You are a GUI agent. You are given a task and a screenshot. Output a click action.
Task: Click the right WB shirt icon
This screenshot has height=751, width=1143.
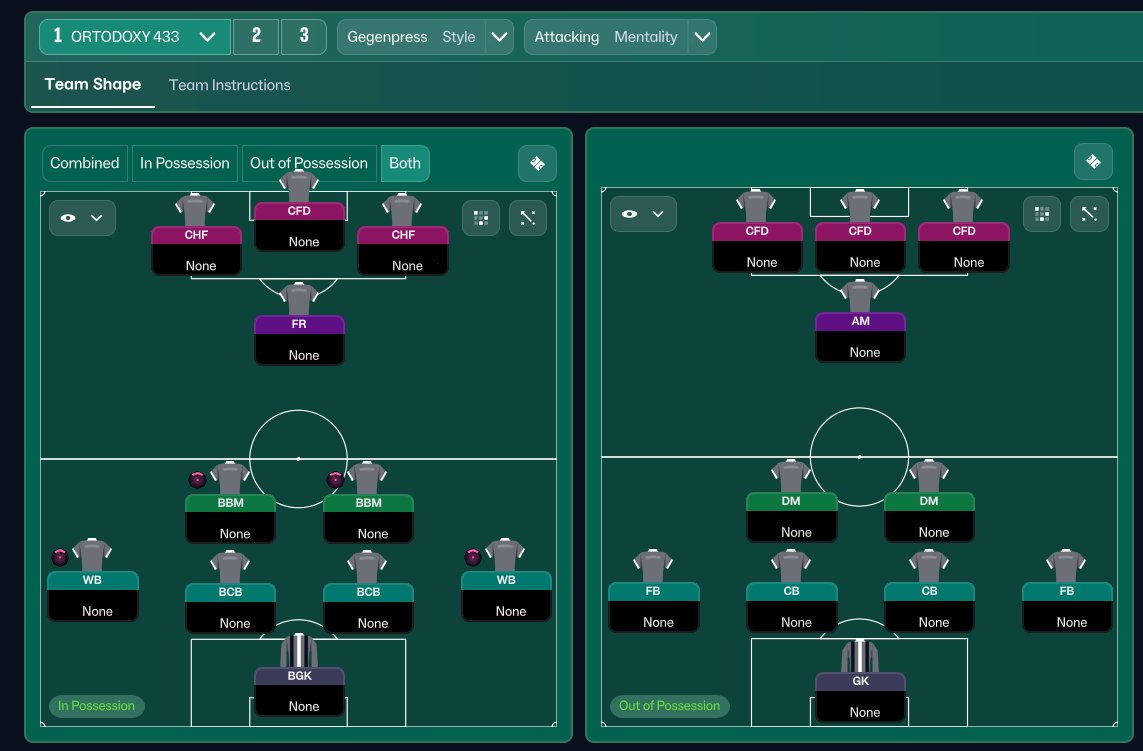505,555
